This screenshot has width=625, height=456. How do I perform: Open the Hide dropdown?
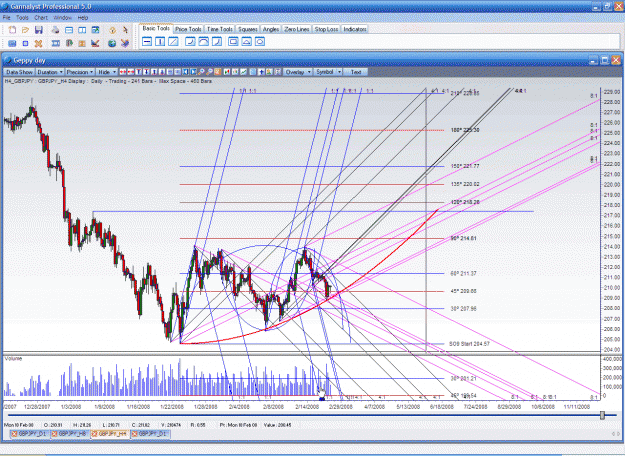click(x=107, y=72)
